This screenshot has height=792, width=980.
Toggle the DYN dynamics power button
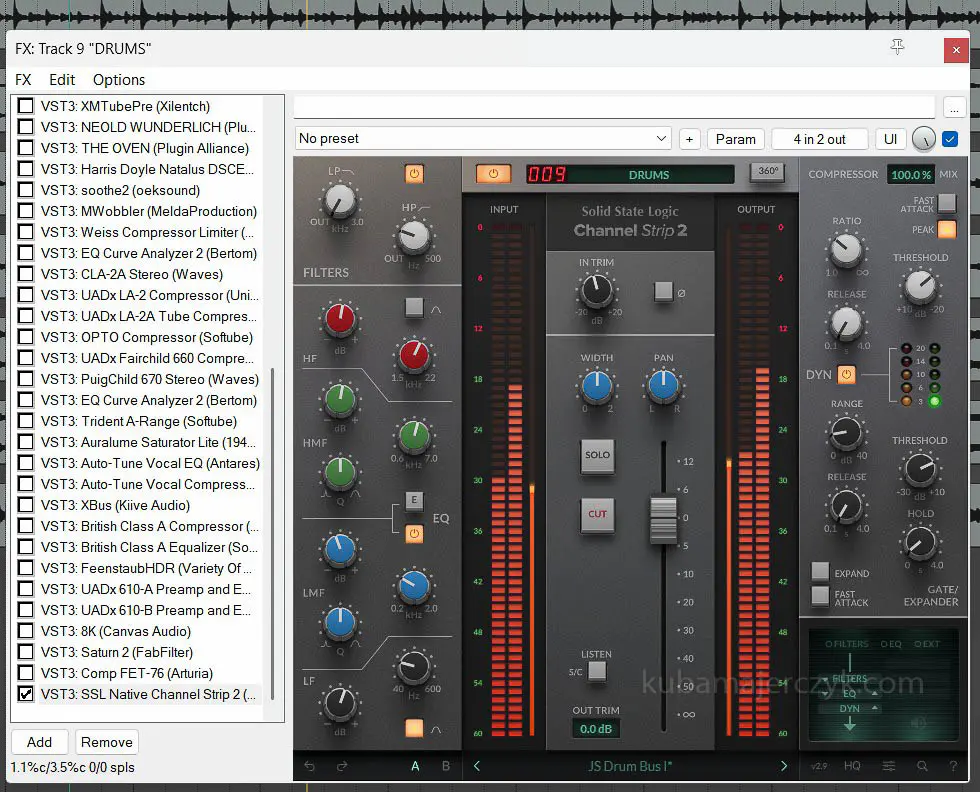pyautogui.click(x=846, y=375)
